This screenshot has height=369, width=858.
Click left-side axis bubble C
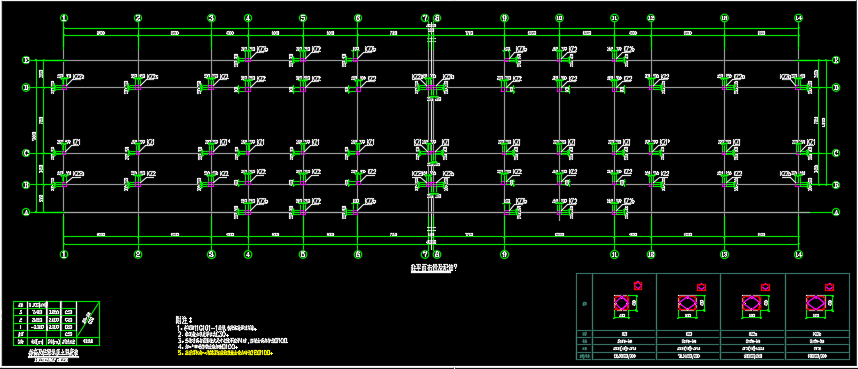click(x=25, y=153)
